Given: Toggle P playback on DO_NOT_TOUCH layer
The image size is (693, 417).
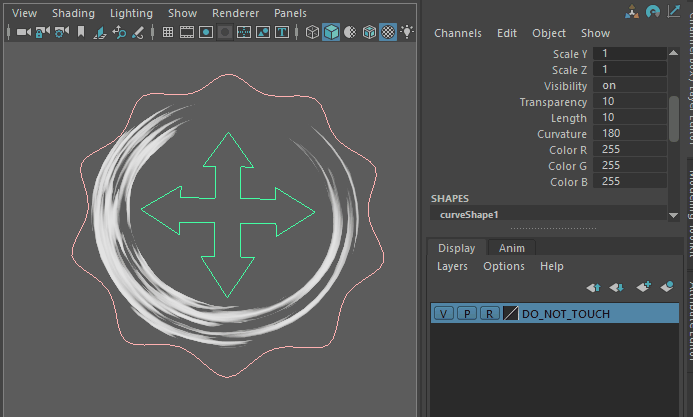Looking at the screenshot, I should pos(467,314).
